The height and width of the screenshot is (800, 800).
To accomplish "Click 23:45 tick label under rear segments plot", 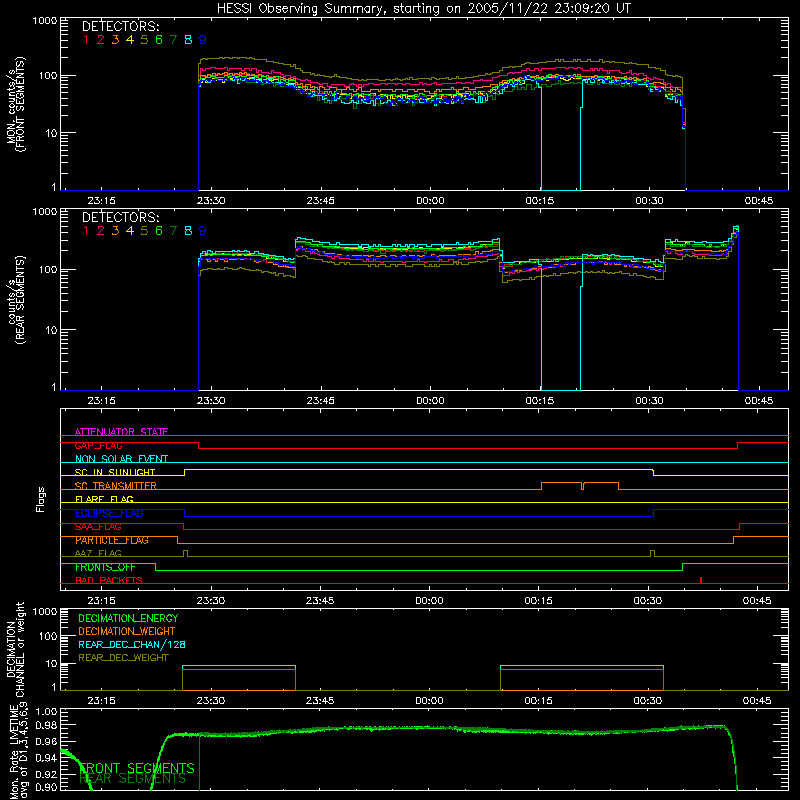I will (x=320, y=401).
